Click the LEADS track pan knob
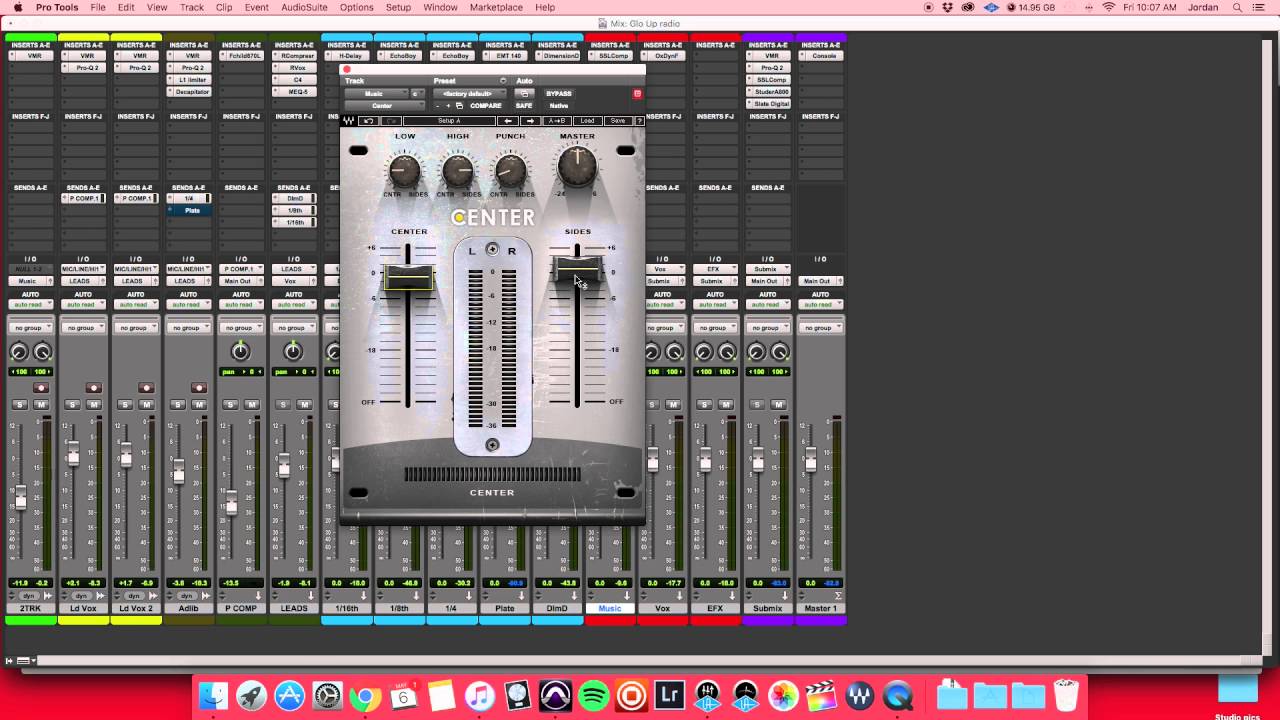 (x=293, y=351)
